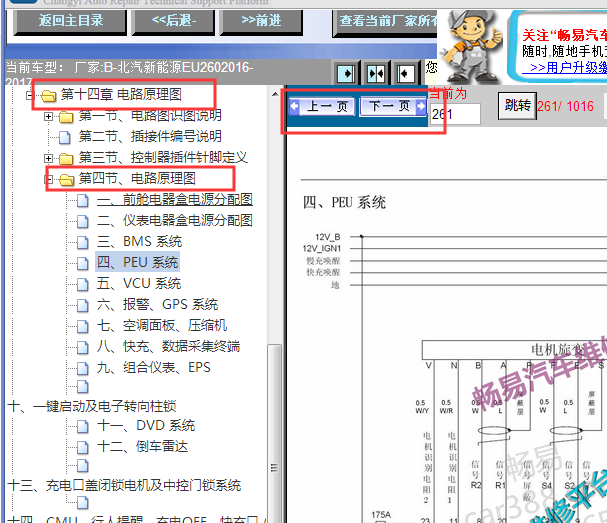Expand the 第三节、控制器插件针脚定义 node
The height and width of the screenshot is (523, 607).
49,158
